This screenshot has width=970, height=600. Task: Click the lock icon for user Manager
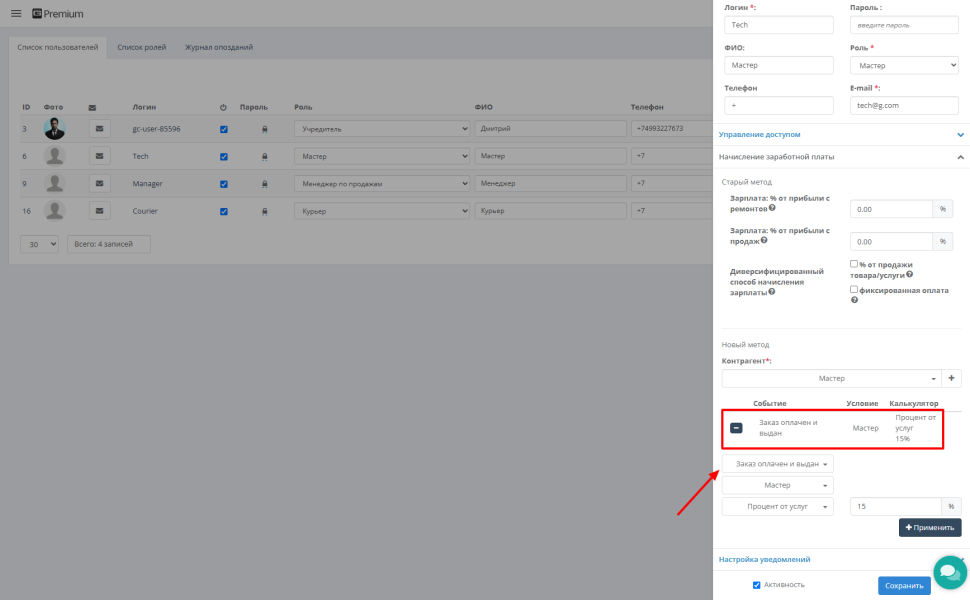(264, 184)
